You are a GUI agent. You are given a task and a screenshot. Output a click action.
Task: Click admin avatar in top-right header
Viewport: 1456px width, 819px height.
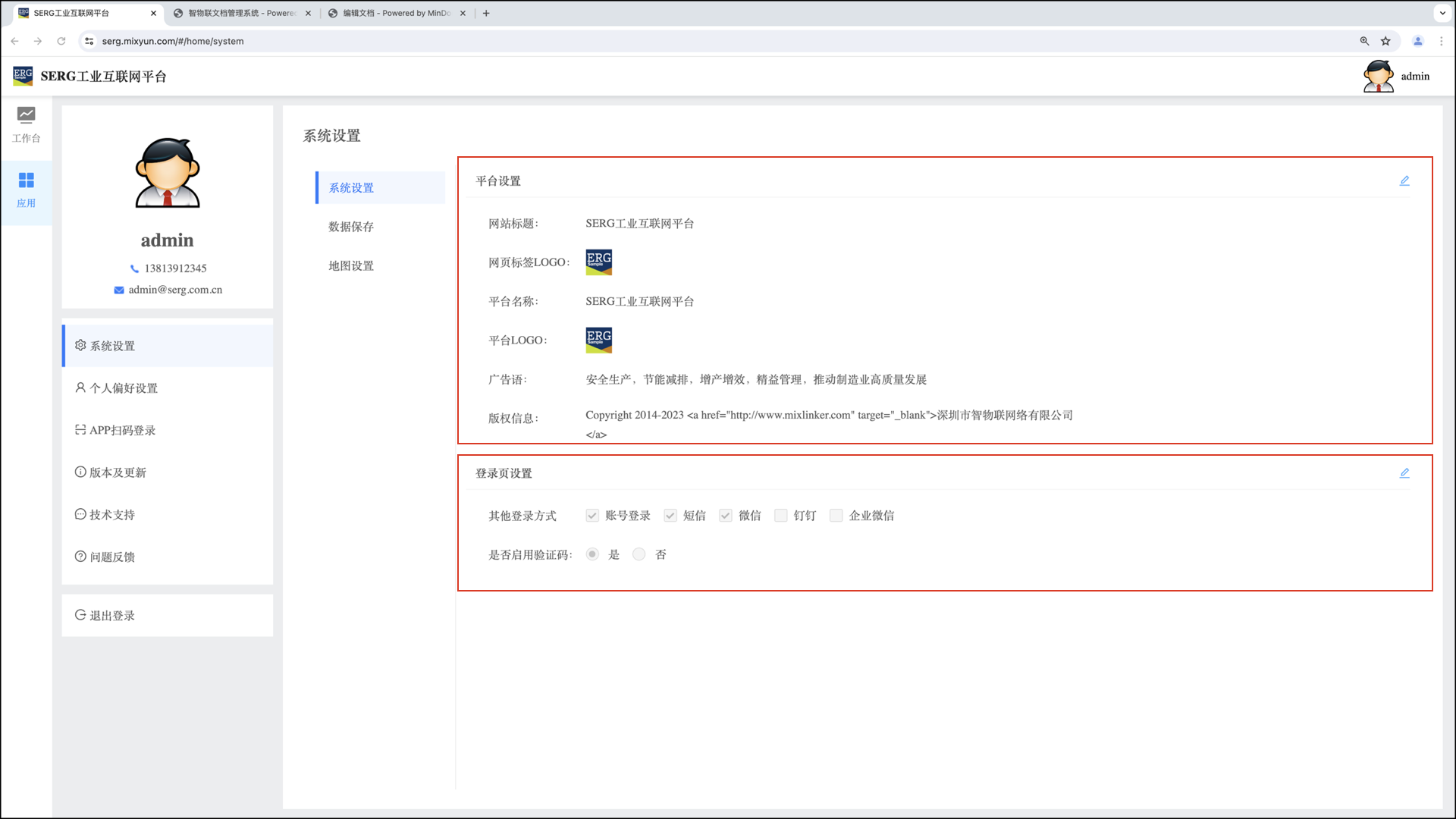point(1378,76)
